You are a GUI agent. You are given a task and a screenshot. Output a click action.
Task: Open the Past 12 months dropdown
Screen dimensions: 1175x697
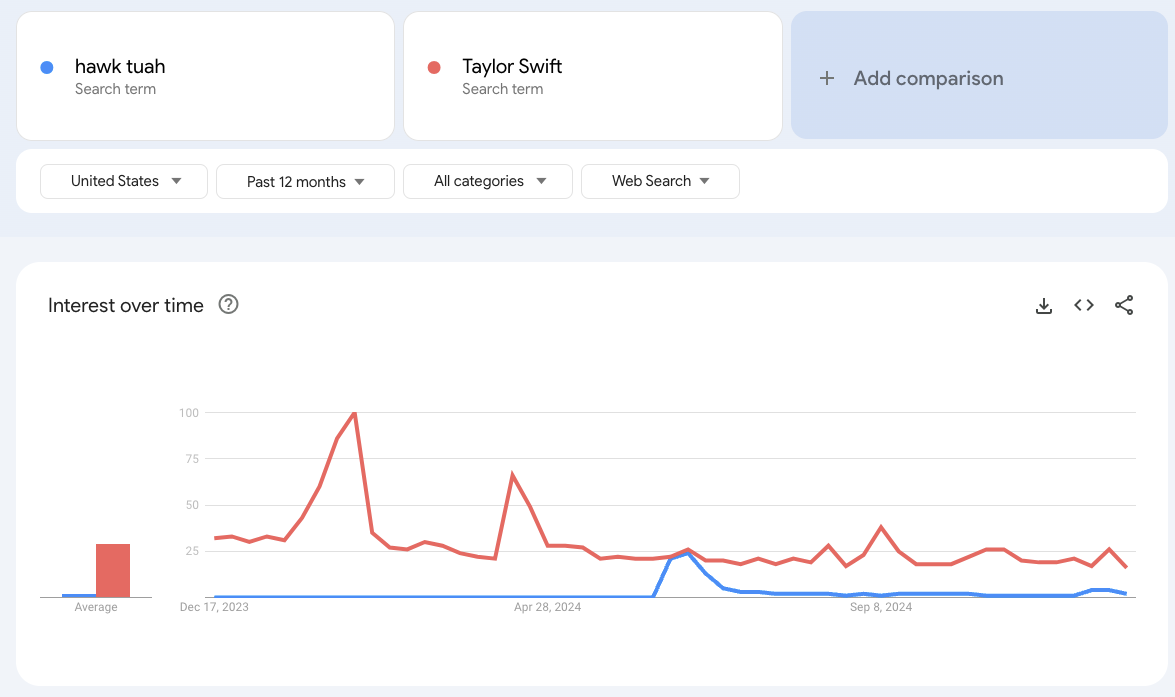305,181
